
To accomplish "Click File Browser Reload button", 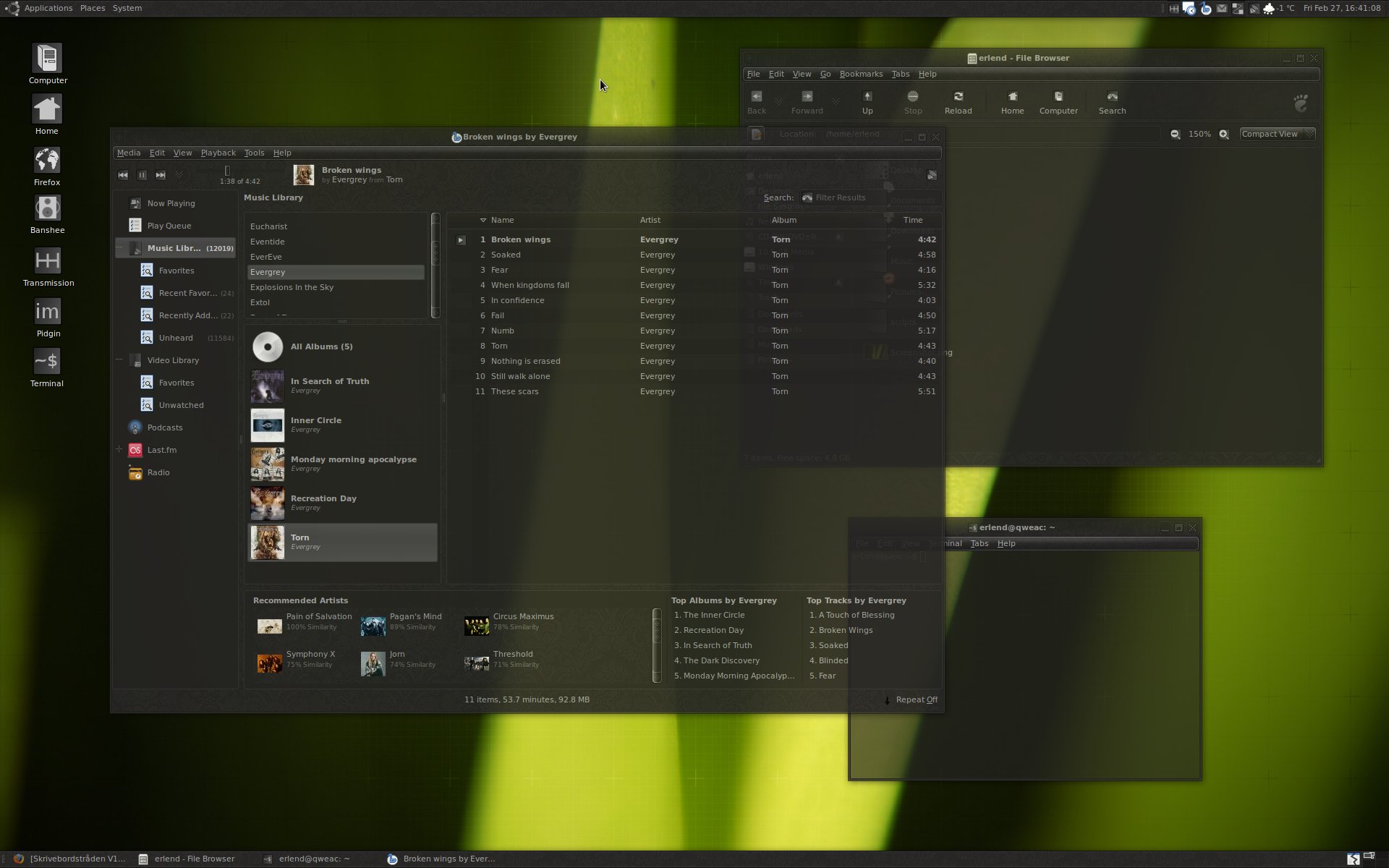I will 958,103.
